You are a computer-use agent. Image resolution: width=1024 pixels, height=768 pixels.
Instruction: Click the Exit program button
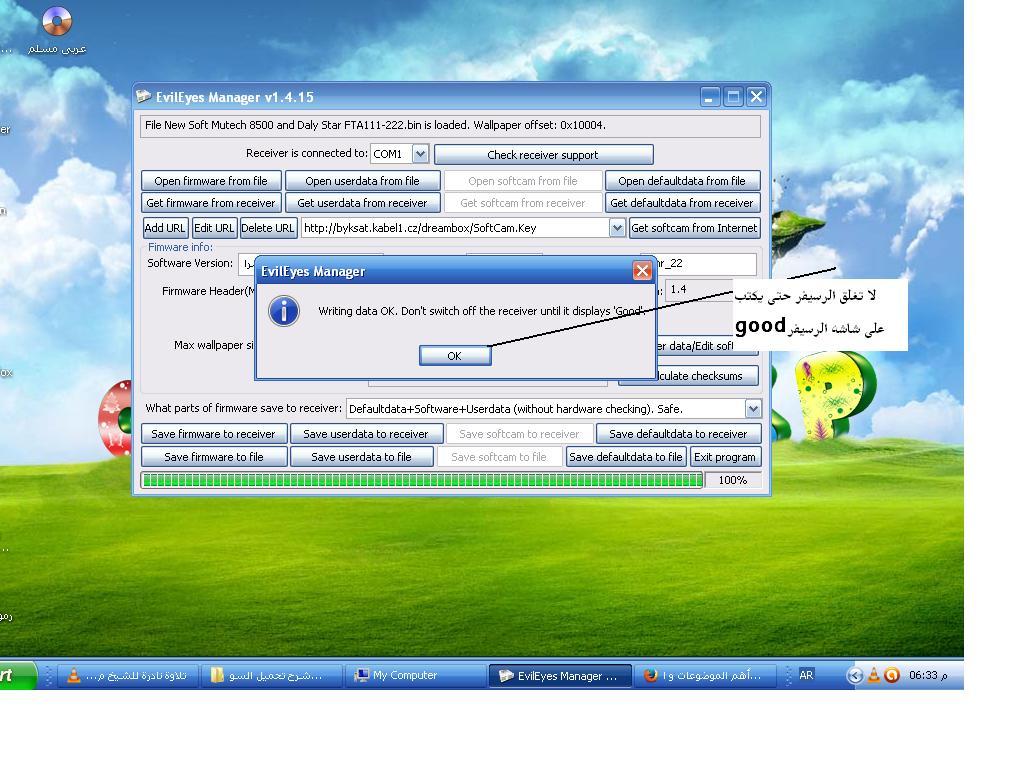(x=725, y=457)
